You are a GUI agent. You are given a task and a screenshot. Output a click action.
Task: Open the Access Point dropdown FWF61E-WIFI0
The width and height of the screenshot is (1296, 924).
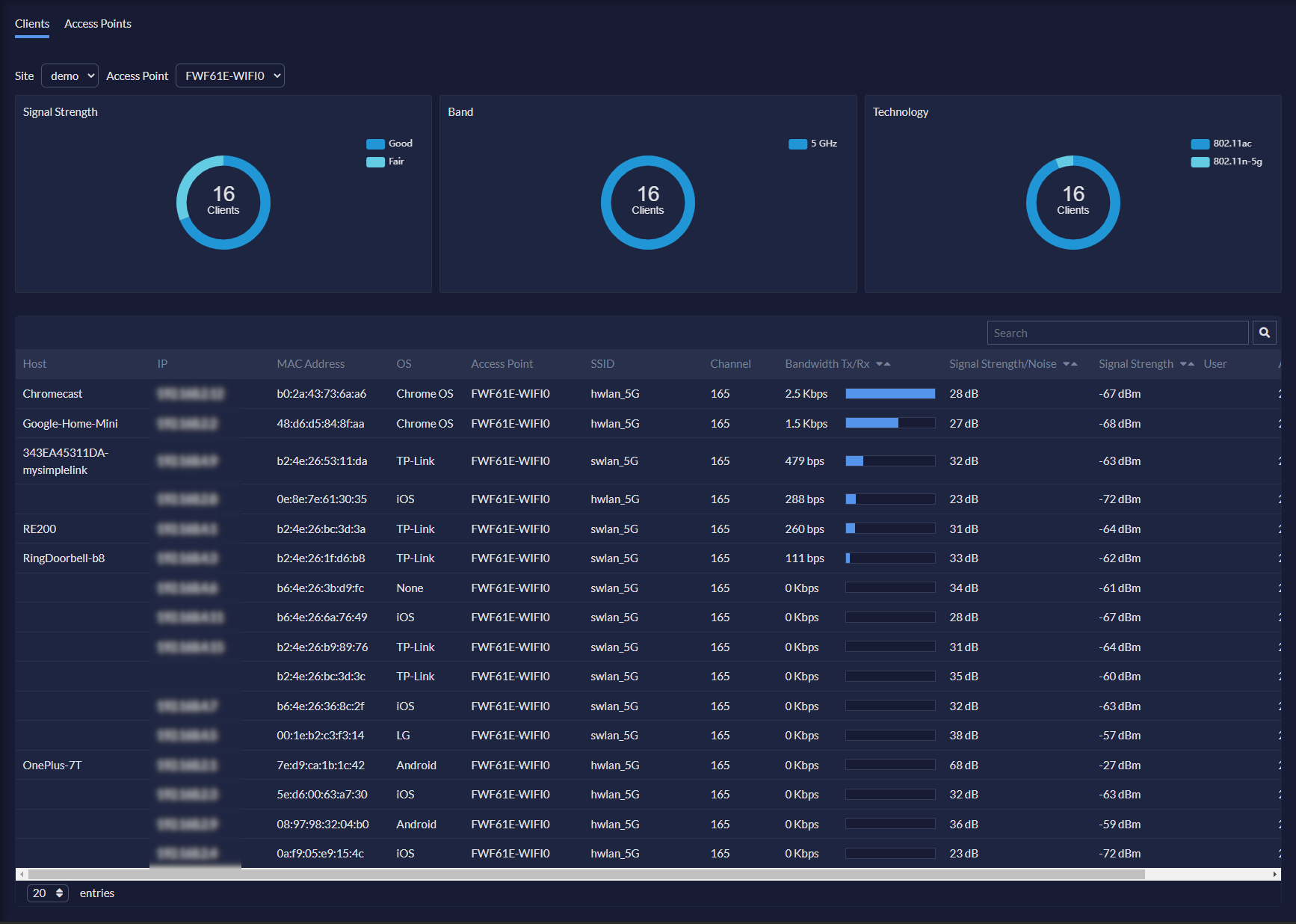[230, 76]
